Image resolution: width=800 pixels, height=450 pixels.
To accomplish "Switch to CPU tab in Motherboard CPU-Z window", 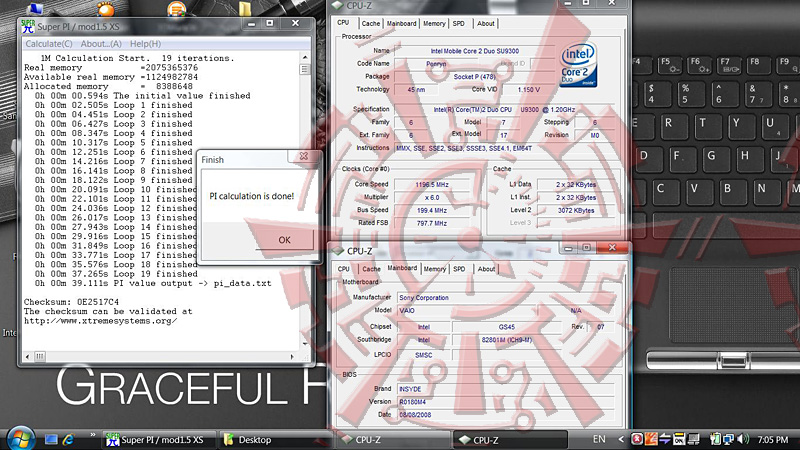I will [344, 269].
